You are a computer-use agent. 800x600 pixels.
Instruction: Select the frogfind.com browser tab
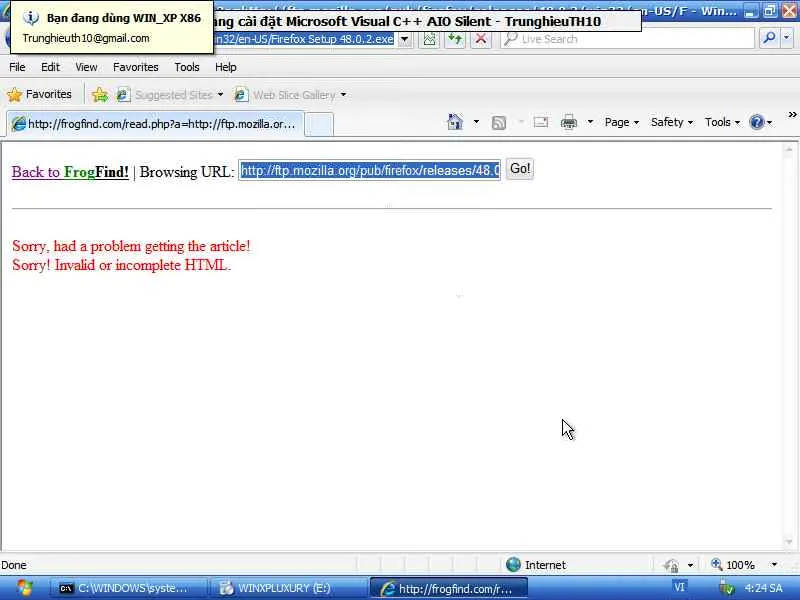click(155, 124)
